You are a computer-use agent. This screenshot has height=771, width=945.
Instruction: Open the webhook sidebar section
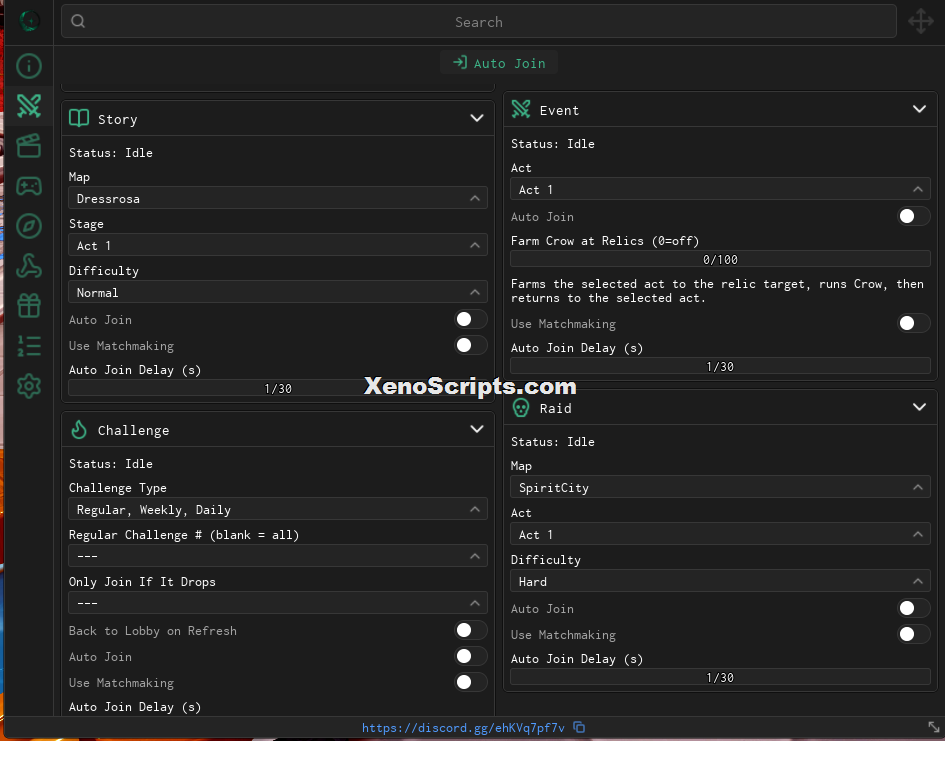click(x=28, y=266)
